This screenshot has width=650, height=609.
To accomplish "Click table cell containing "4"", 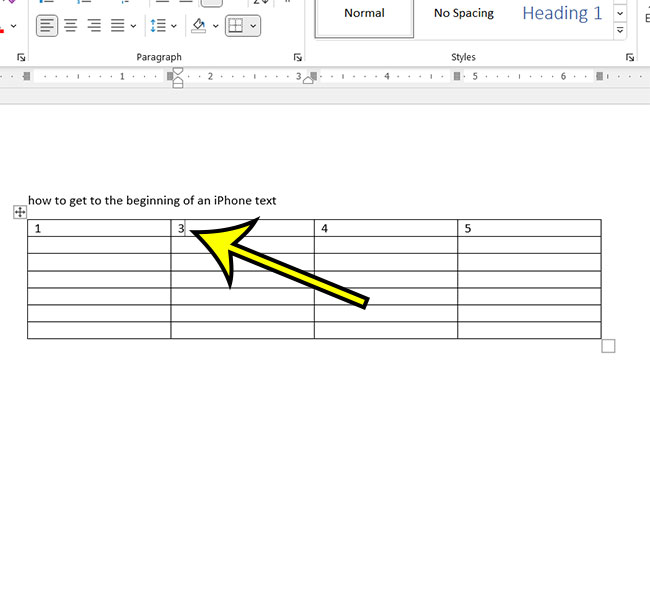I will (x=386, y=228).
